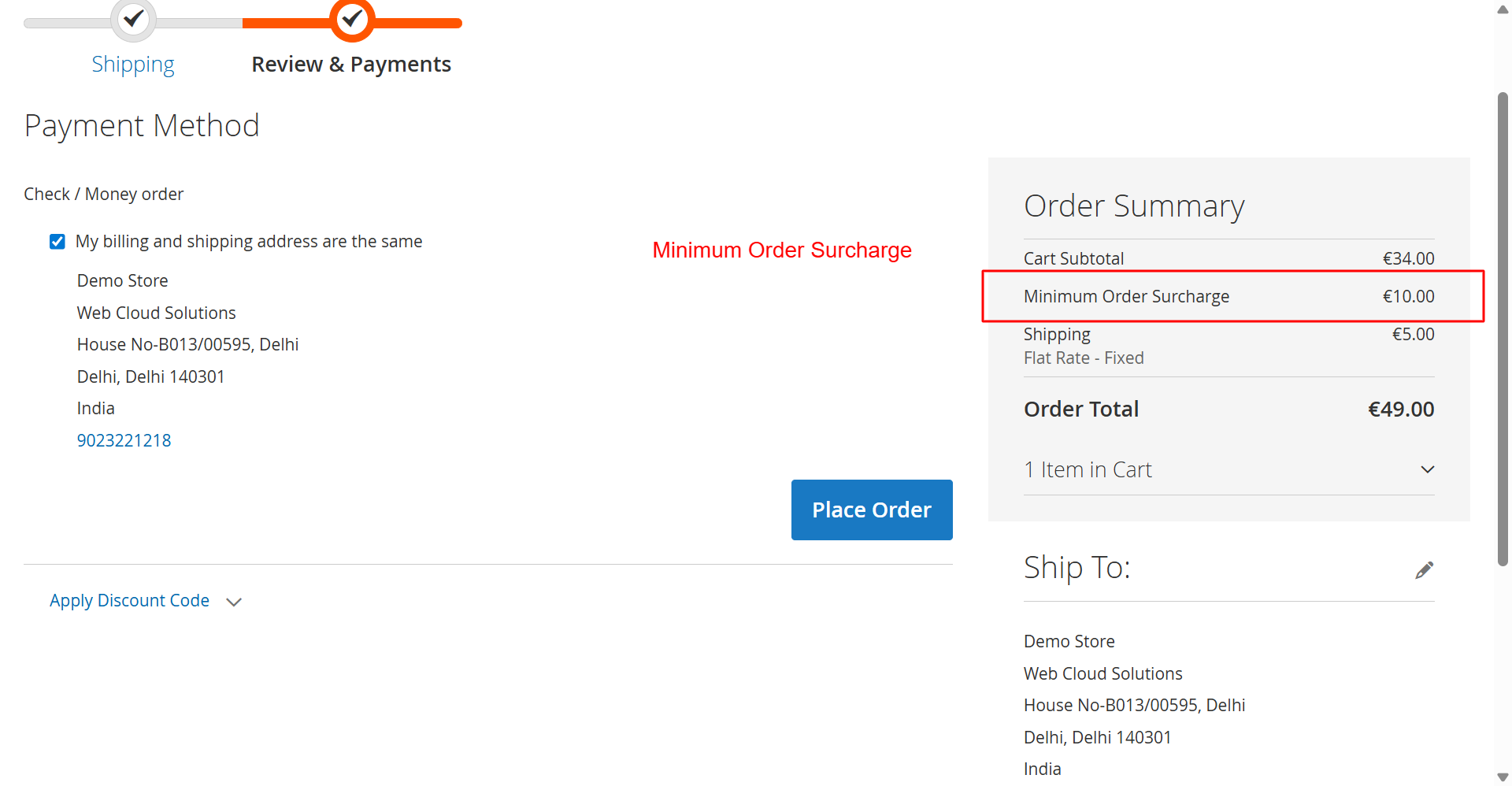Select the Check / Money order payment method

(104, 195)
